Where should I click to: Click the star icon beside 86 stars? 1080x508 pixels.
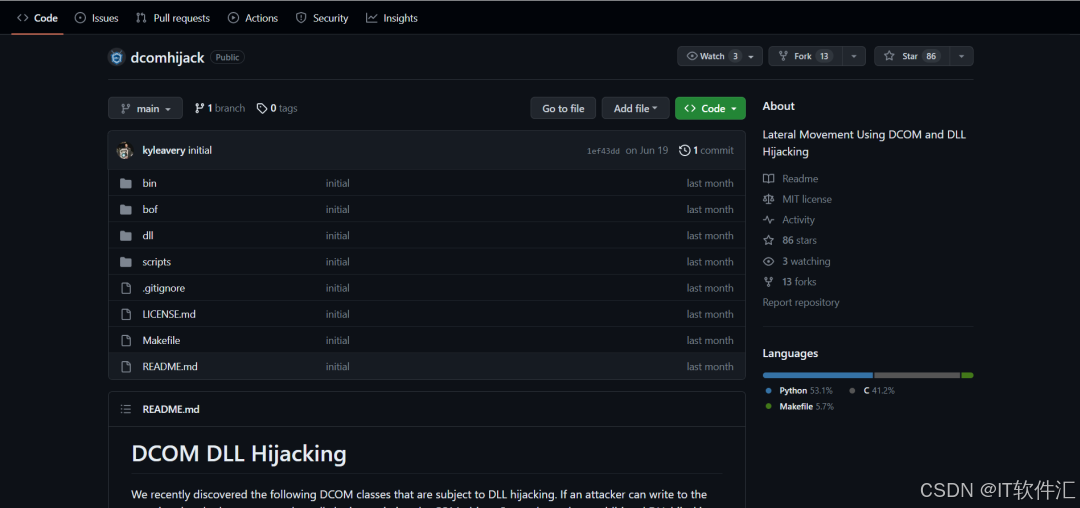[769, 240]
